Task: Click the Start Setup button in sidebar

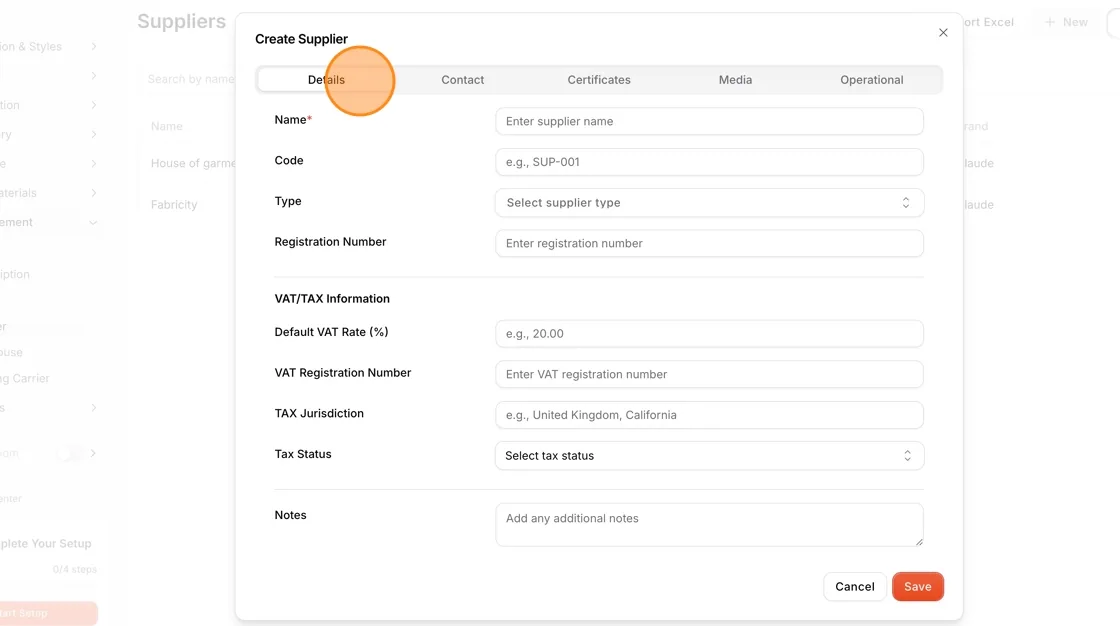Action: pos(47,613)
